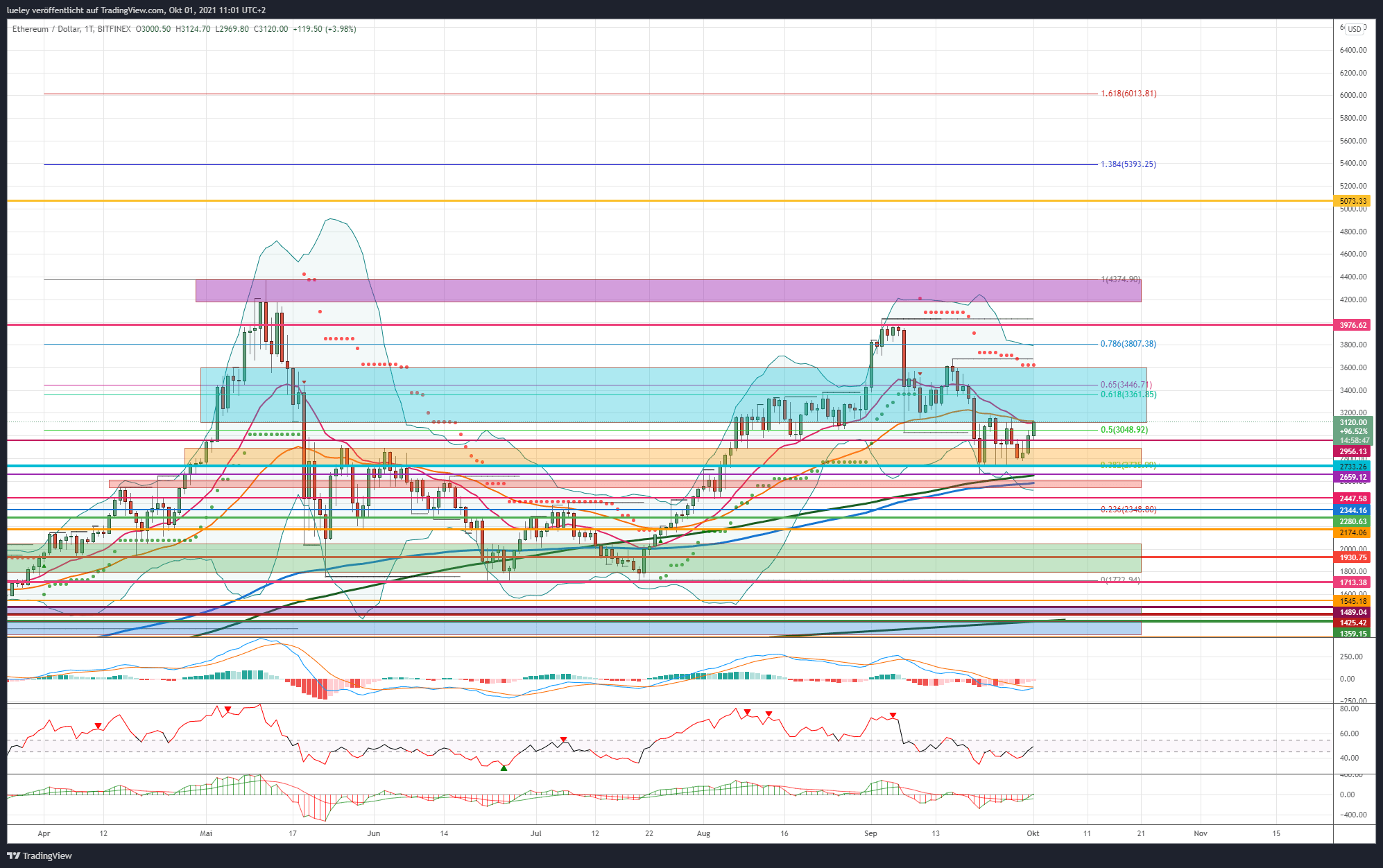Select the 0.5(3048.92) Fibonacci label

coord(1124,430)
